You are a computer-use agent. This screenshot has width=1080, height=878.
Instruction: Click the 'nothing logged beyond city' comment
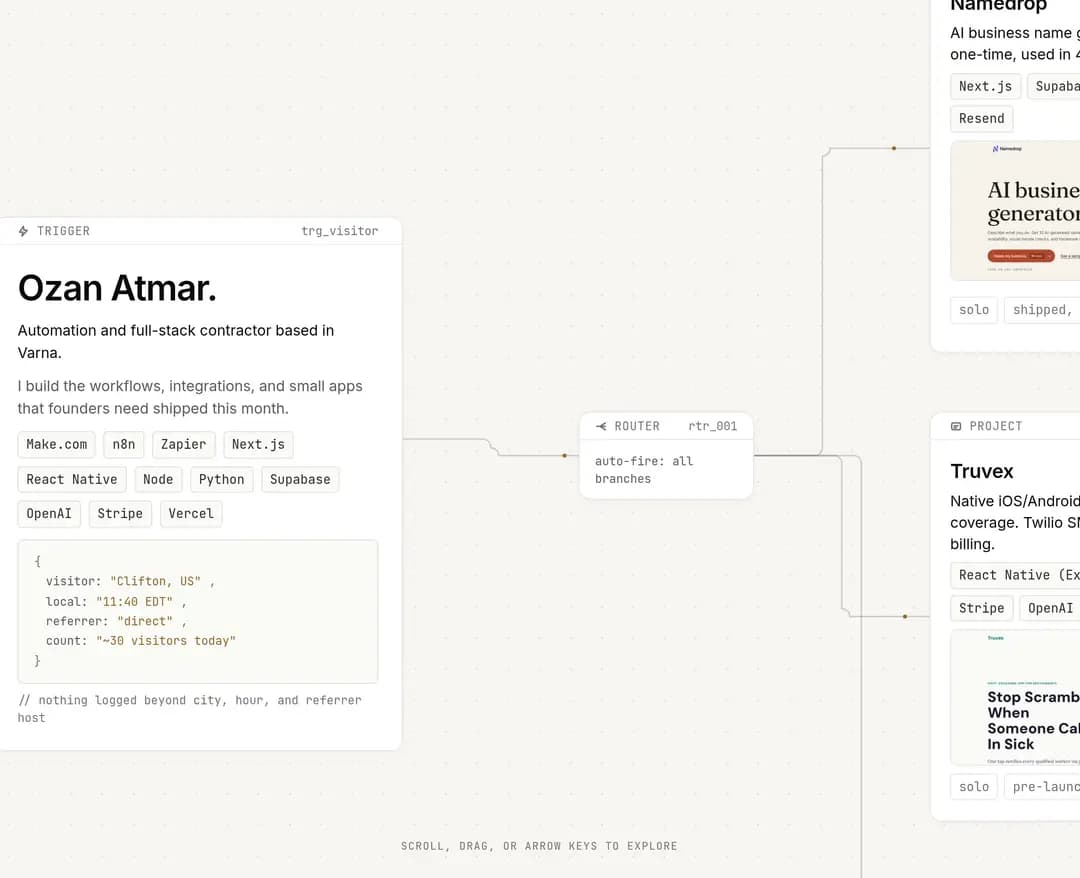[x=189, y=709]
